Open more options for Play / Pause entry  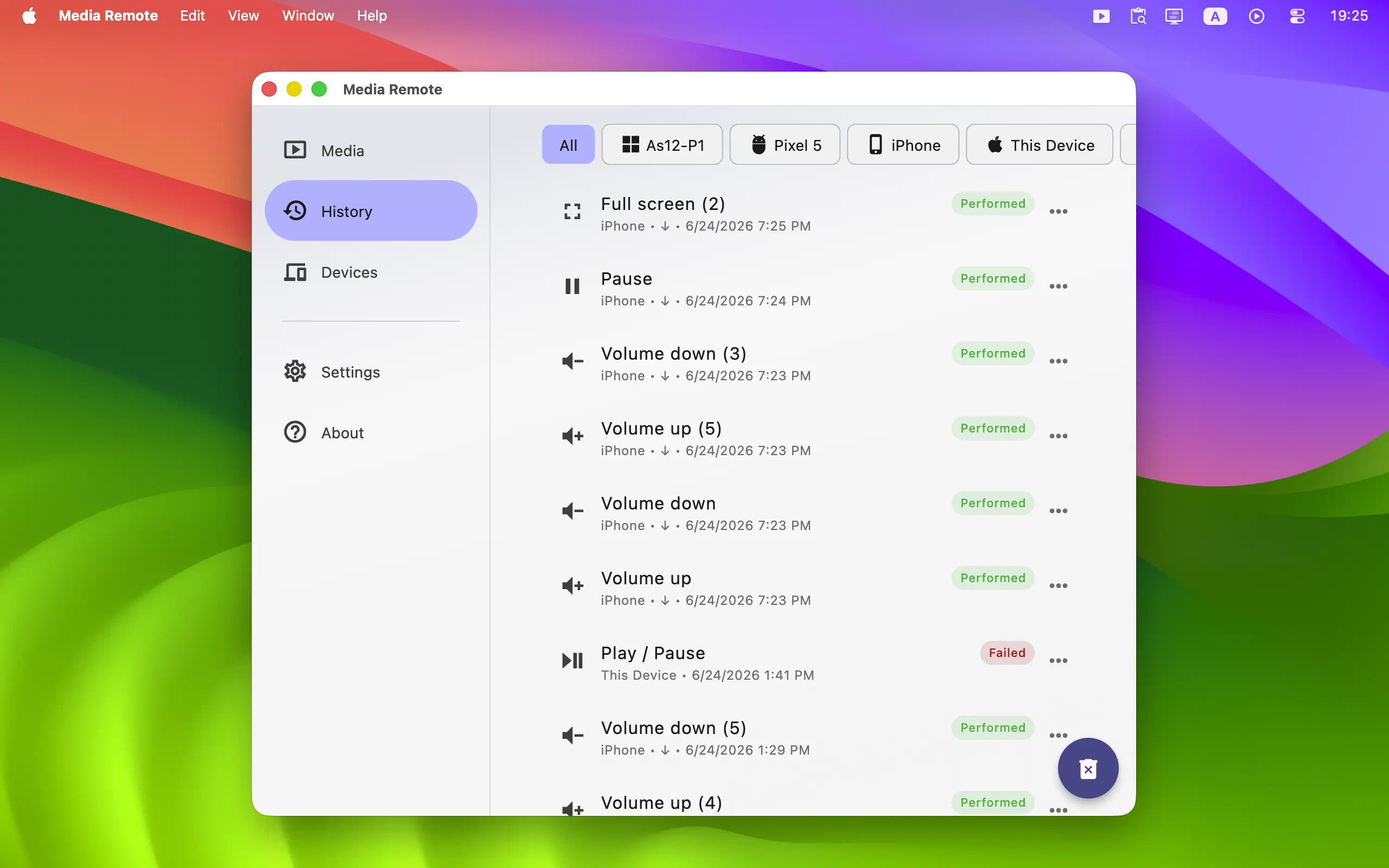1058,661
